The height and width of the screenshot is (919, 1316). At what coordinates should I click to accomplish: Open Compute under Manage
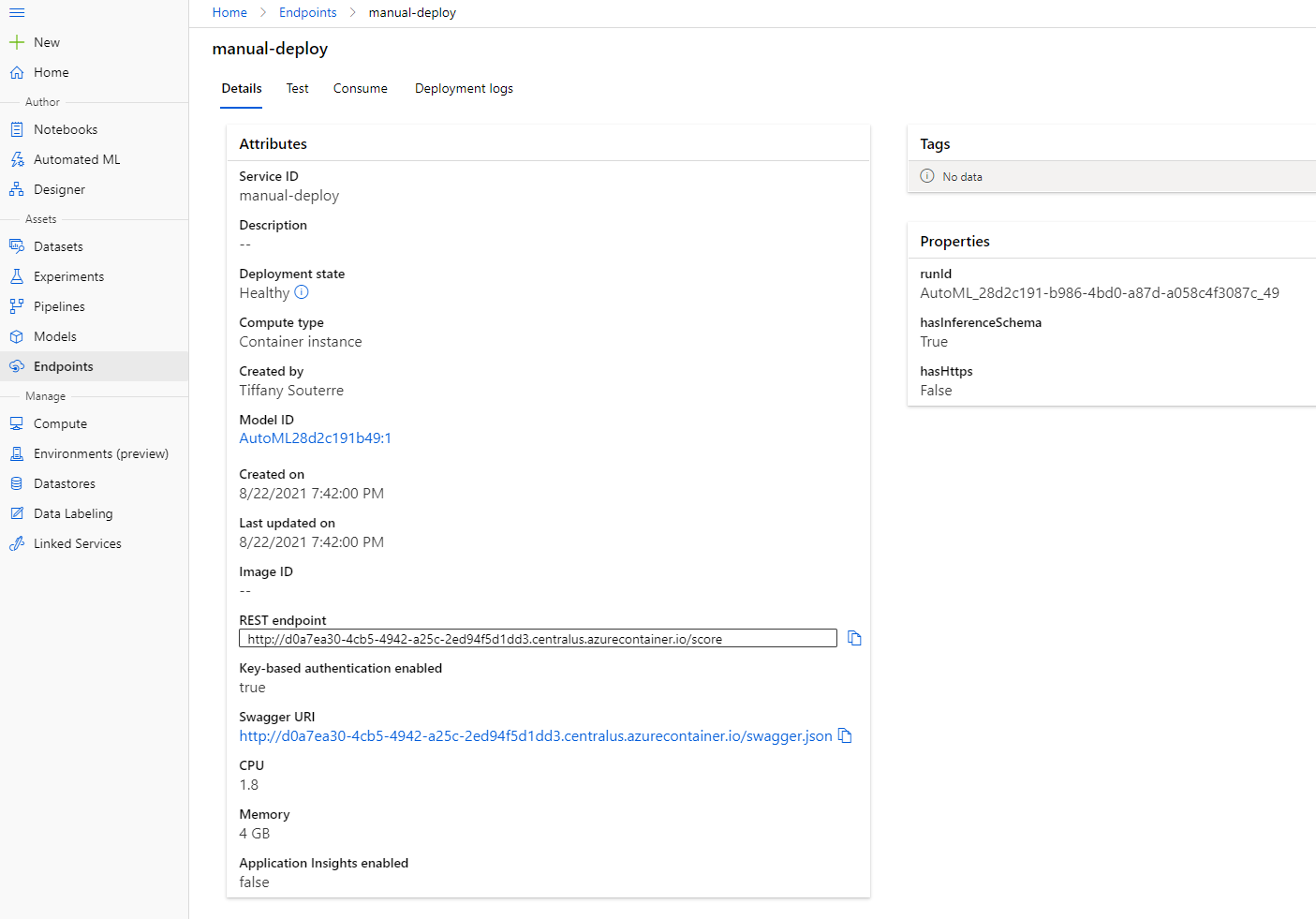coord(60,423)
